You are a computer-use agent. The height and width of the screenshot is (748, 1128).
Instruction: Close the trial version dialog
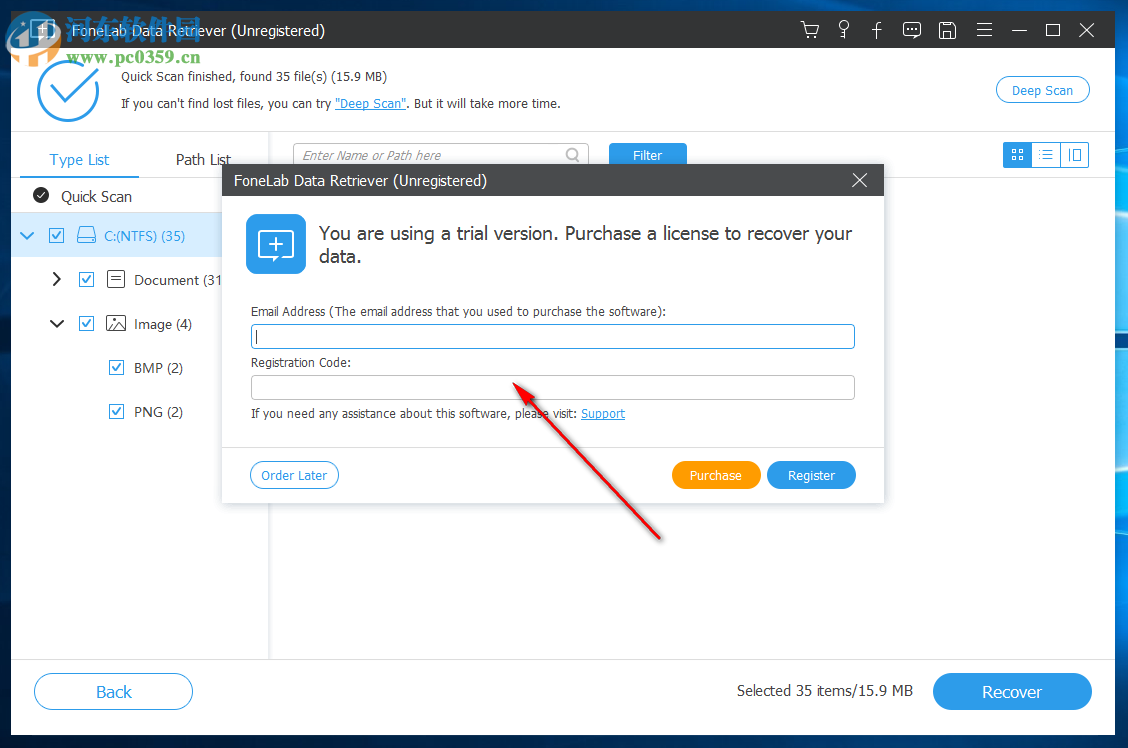pos(860,181)
